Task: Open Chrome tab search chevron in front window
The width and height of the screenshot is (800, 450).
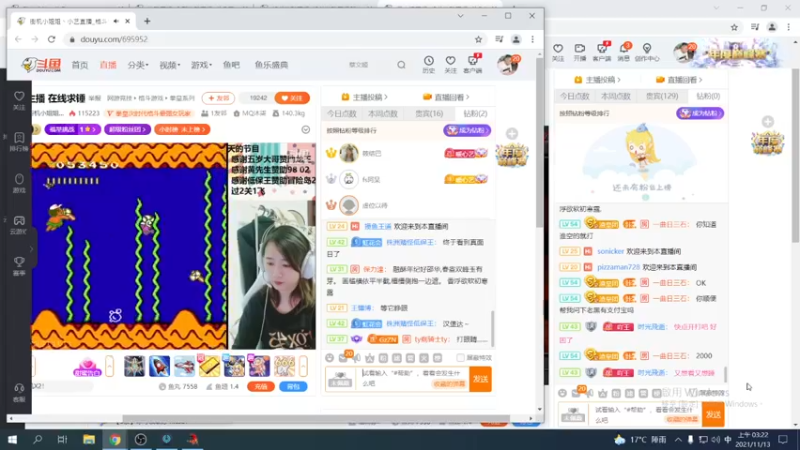Action: (460, 16)
